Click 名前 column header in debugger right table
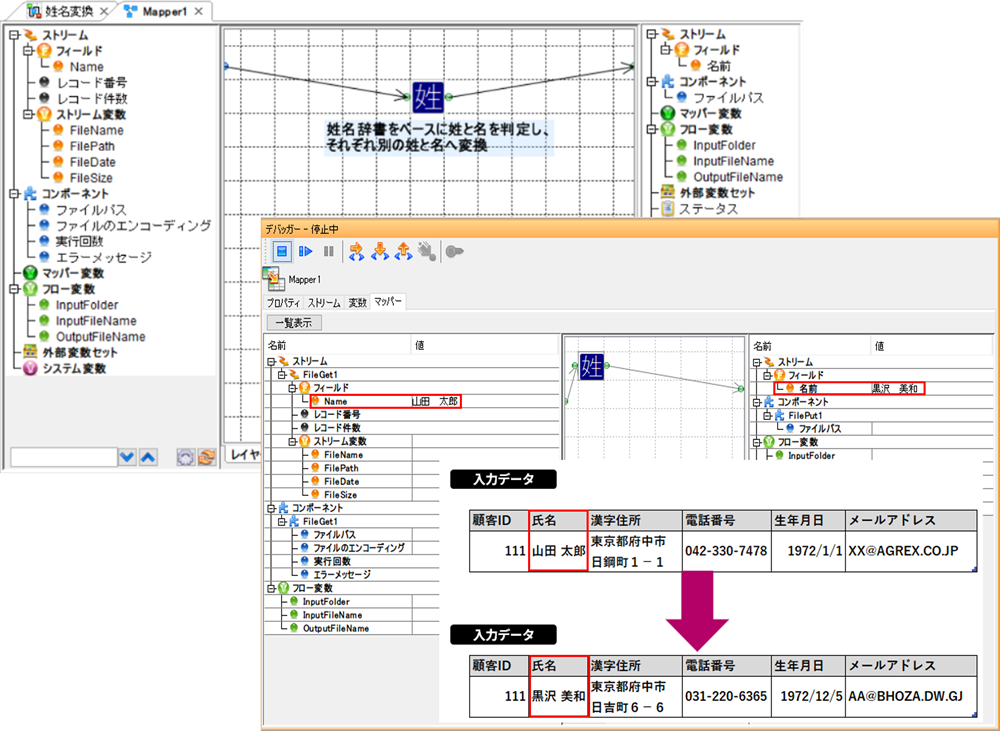Image resolution: width=1000 pixels, height=731 pixels. coord(811,346)
